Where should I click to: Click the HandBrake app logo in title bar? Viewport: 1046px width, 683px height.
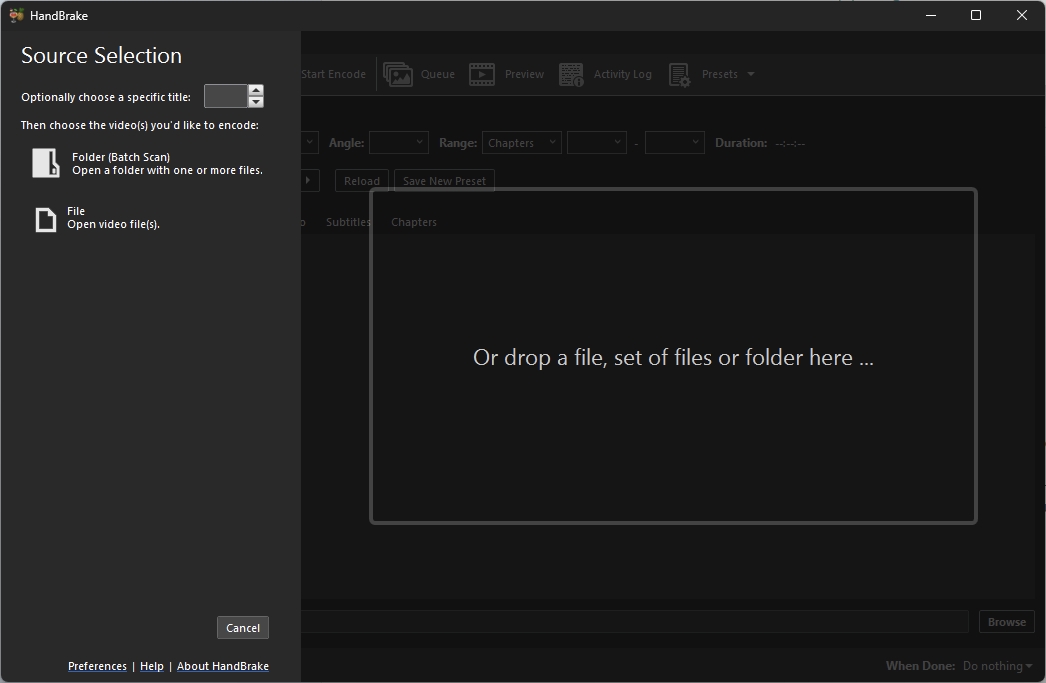point(16,15)
